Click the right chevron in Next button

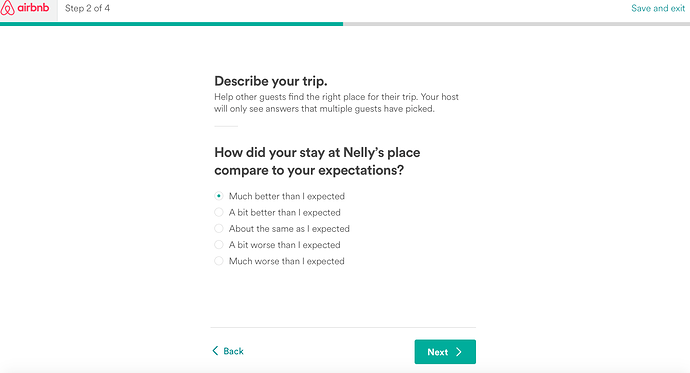click(459, 352)
